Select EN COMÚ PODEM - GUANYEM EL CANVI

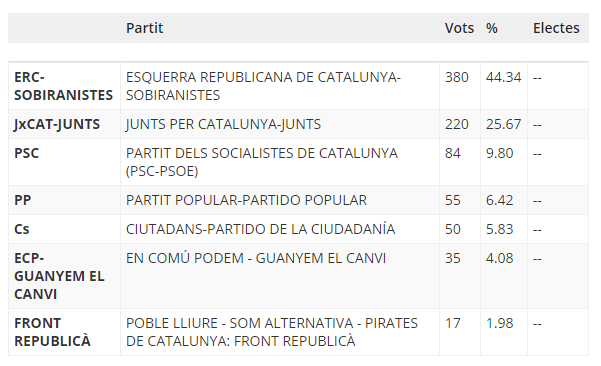tap(256, 258)
